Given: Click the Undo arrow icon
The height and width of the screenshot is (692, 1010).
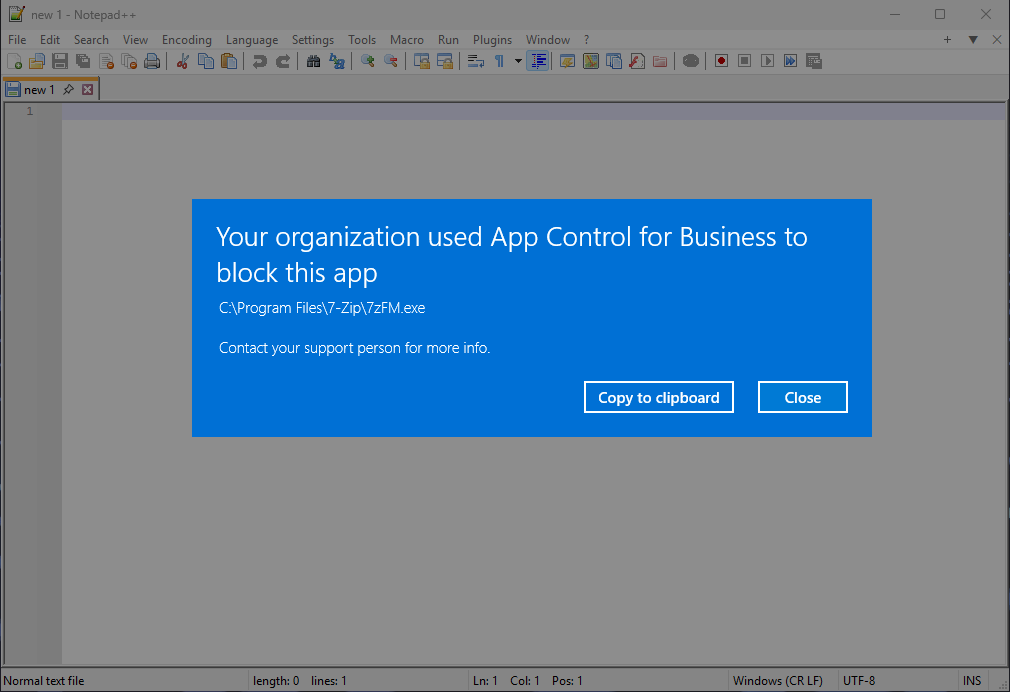Looking at the screenshot, I should (259, 61).
